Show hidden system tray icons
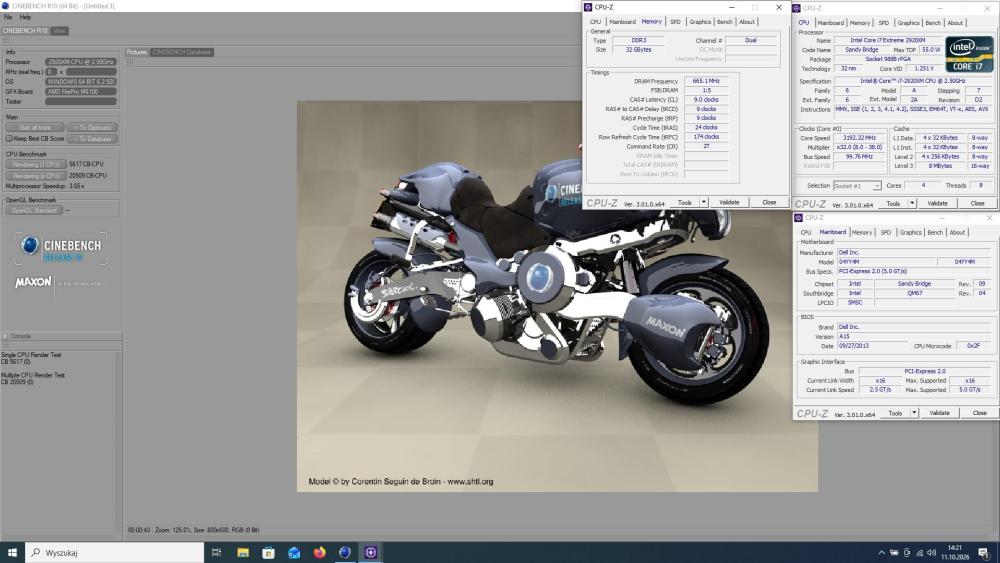 (881, 553)
